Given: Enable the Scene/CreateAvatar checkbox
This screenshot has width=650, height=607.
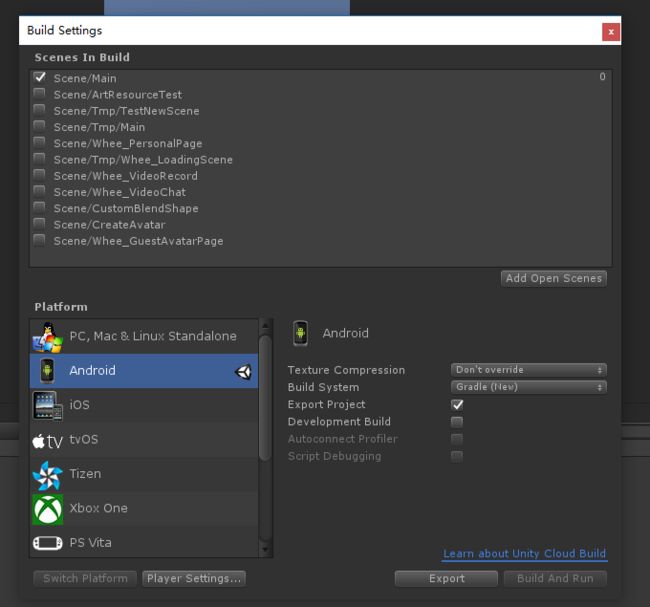Looking at the screenshot, I should [39, 223].
